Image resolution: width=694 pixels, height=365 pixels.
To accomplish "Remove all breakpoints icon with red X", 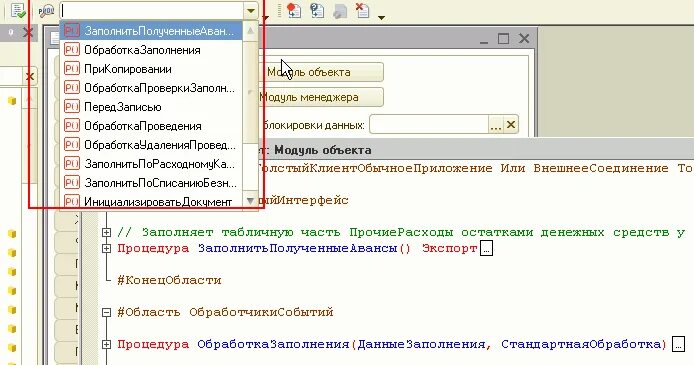I will pos(362,10).
